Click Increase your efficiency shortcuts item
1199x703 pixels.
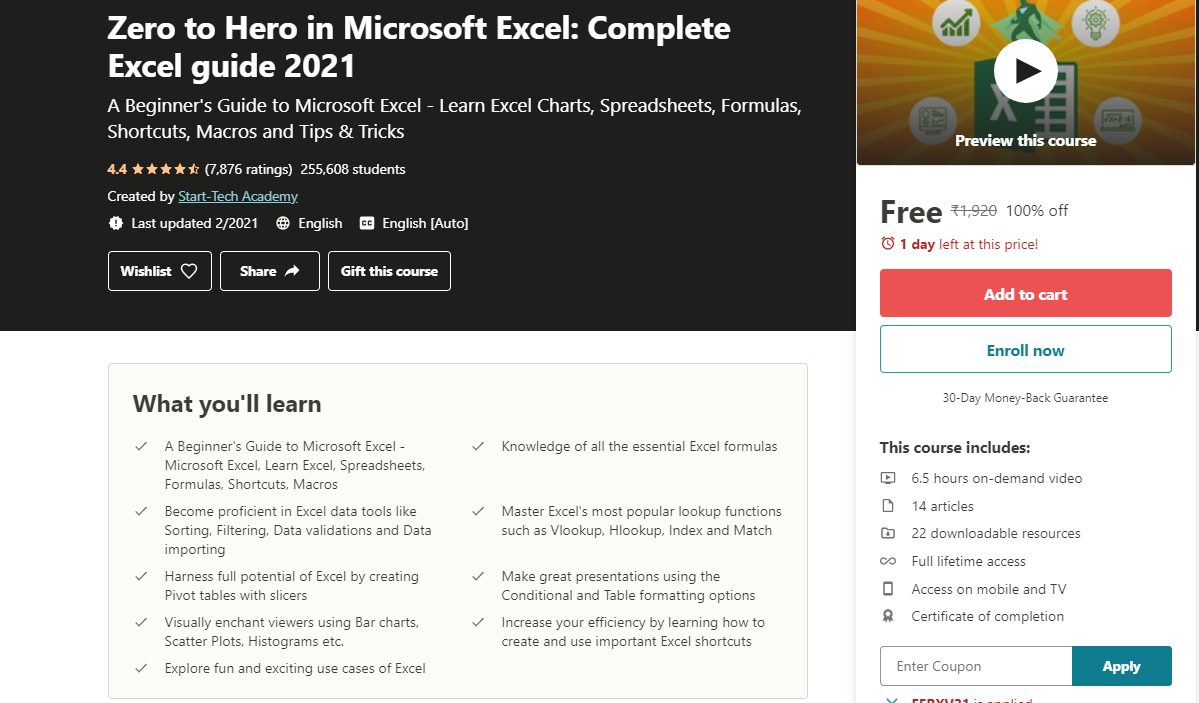(x=633, y=632)
